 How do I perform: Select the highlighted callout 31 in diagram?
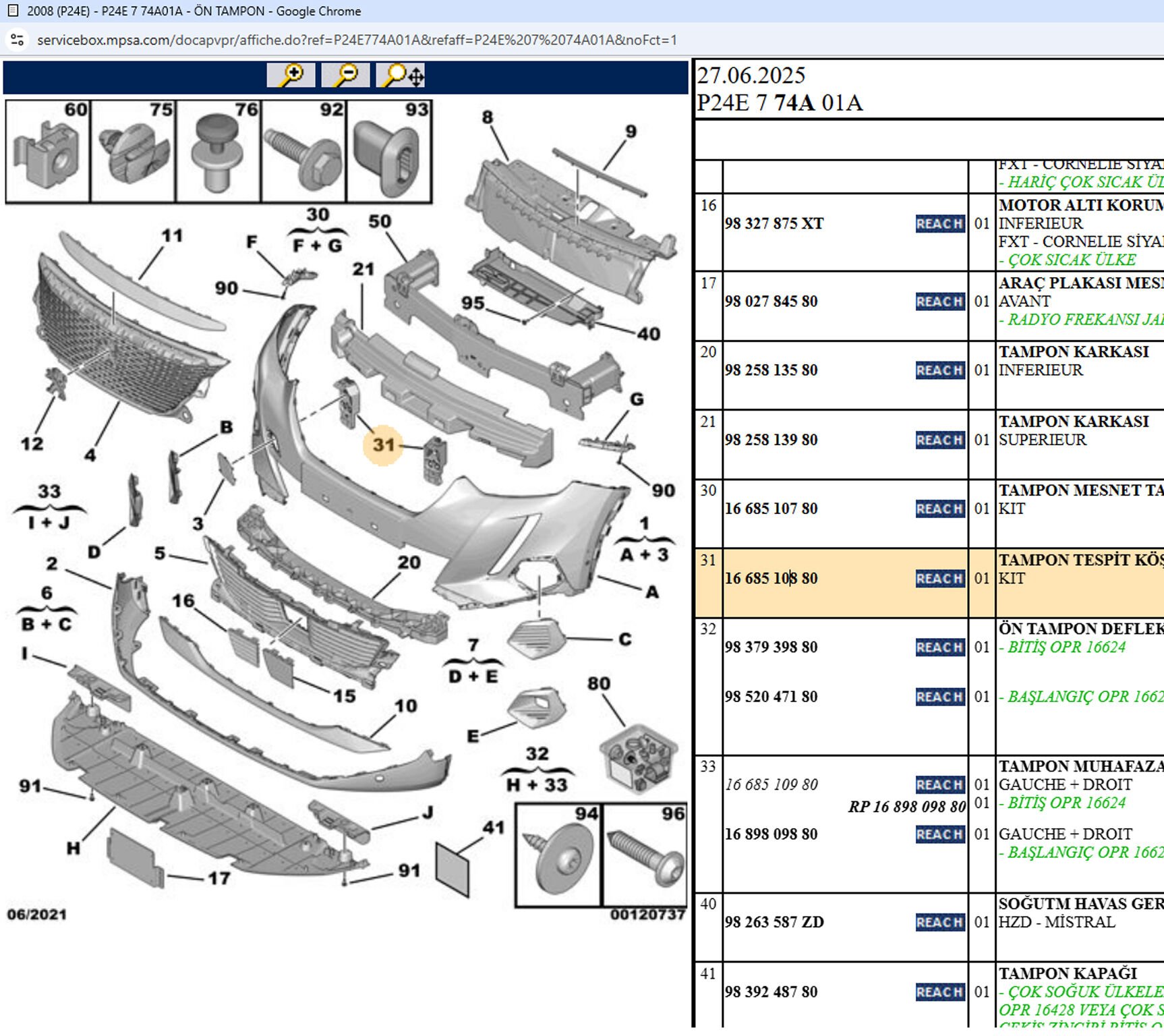pyautogui.click(x=383, y=445)
